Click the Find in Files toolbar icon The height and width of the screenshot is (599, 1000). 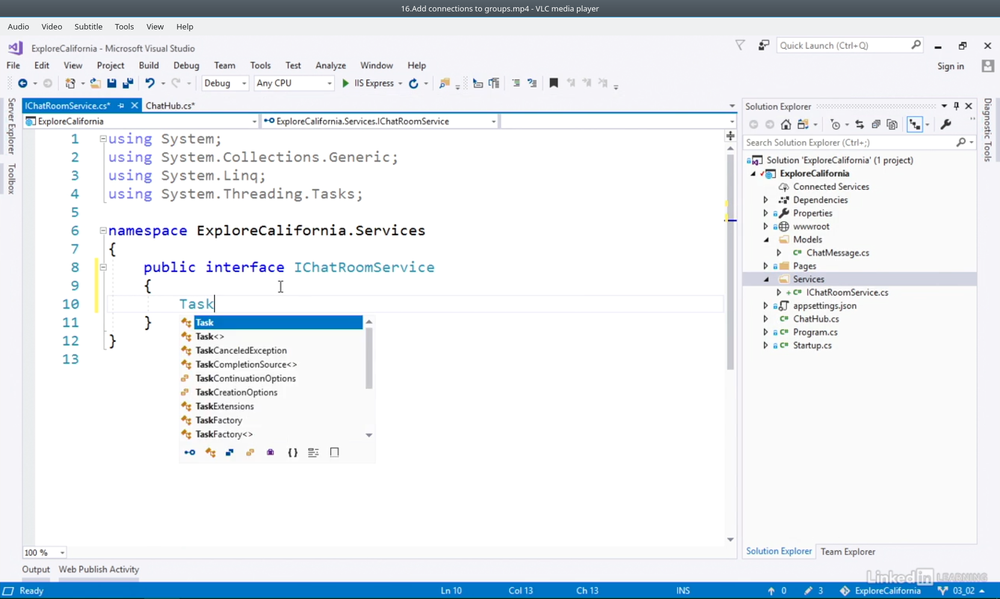(x=445, y=84)
